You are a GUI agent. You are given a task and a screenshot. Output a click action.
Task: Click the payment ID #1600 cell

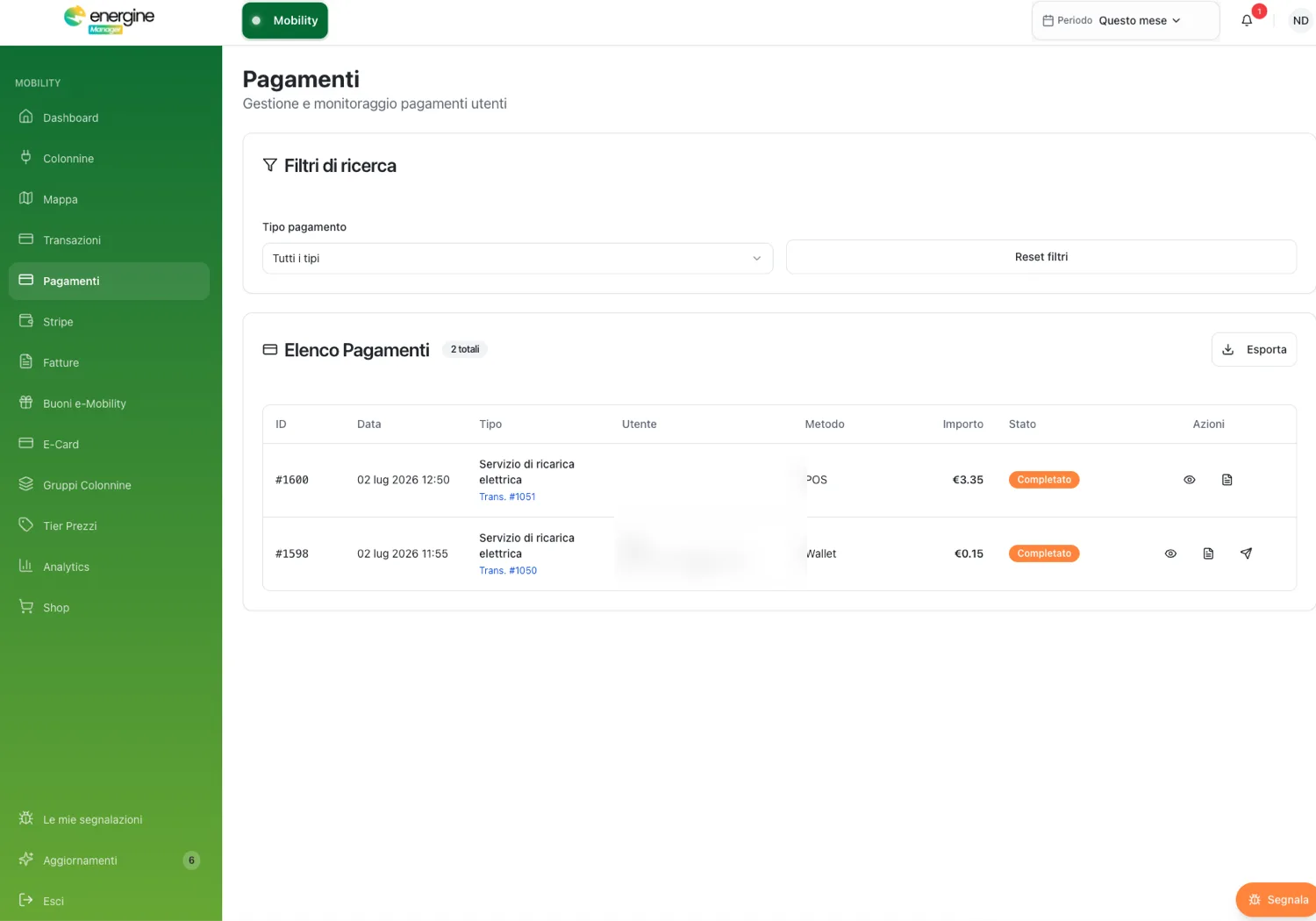pos(292,480)
